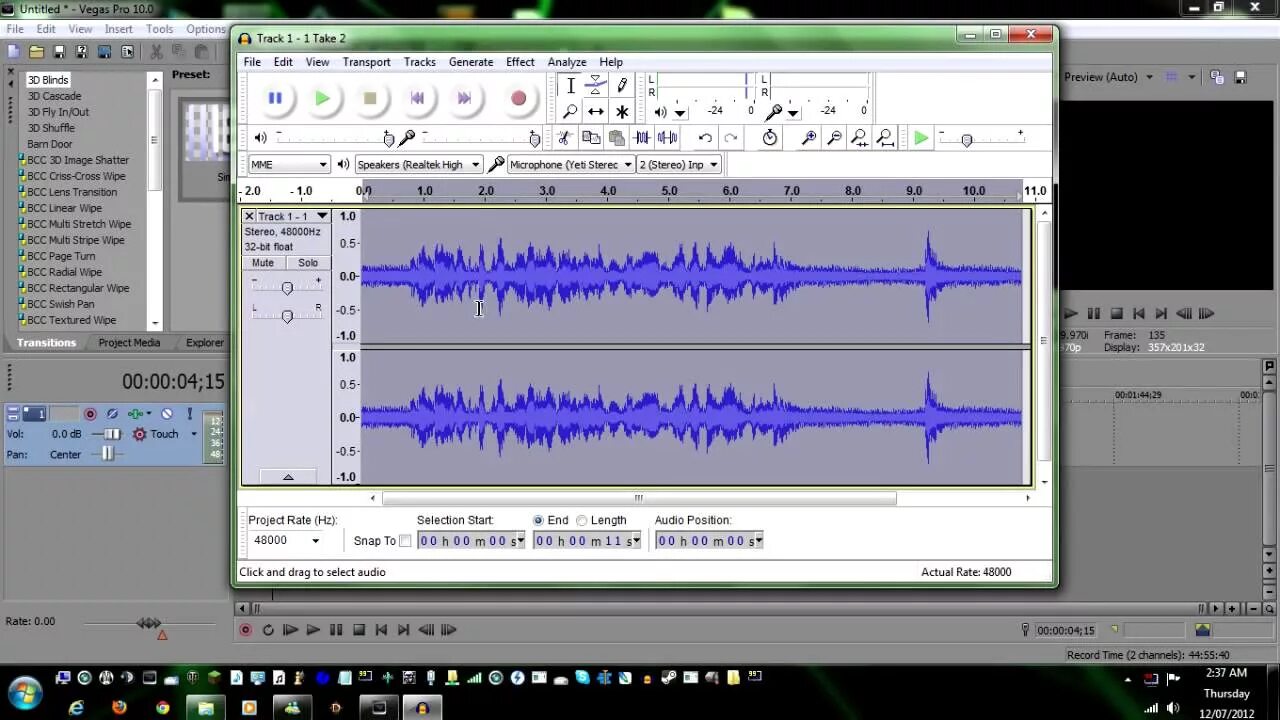Select BCC Page Turn transition in Vegas
Screen dimensions: 1280x720
[61, 256]
